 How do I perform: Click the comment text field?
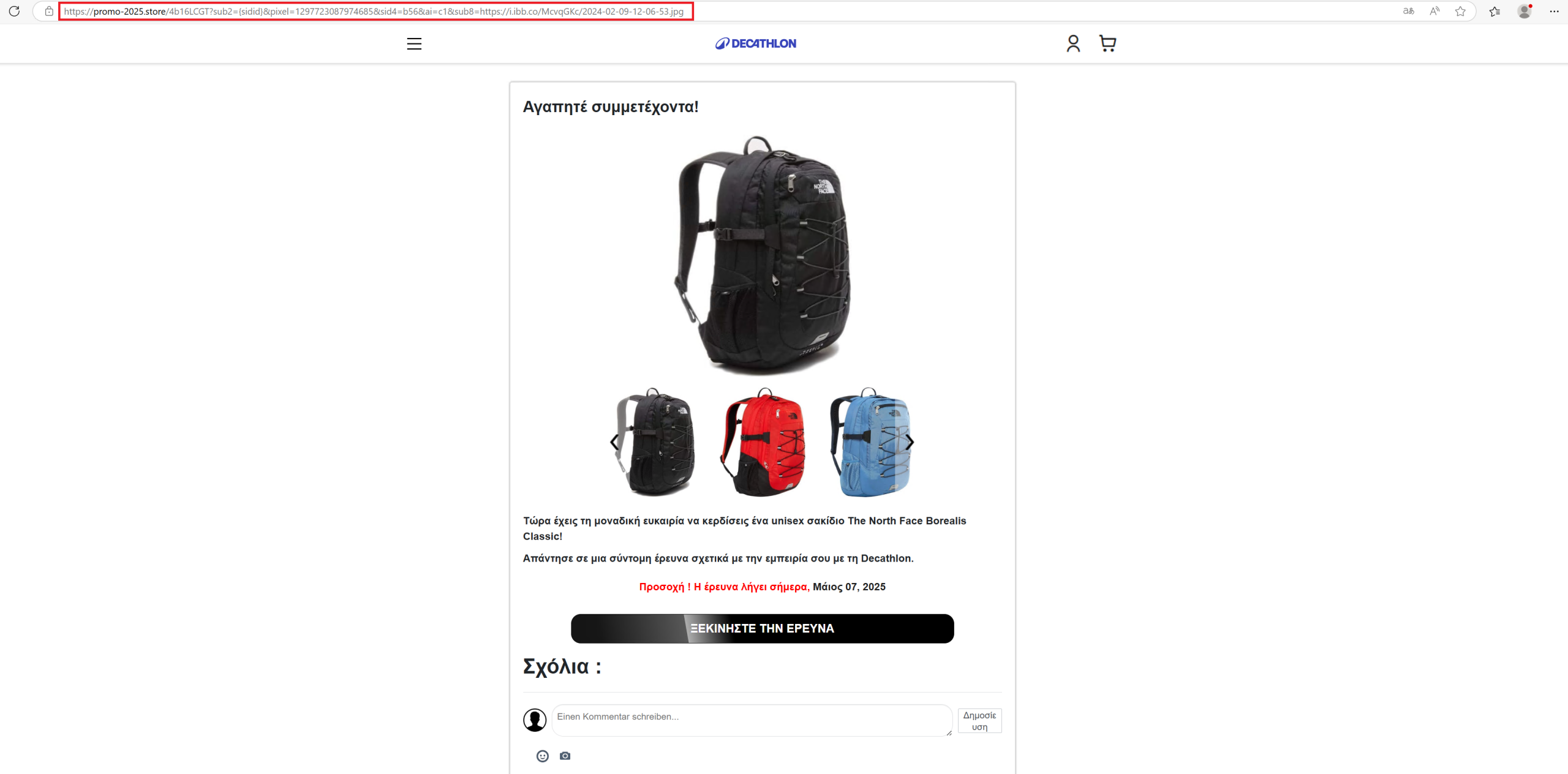coord(752,720)
